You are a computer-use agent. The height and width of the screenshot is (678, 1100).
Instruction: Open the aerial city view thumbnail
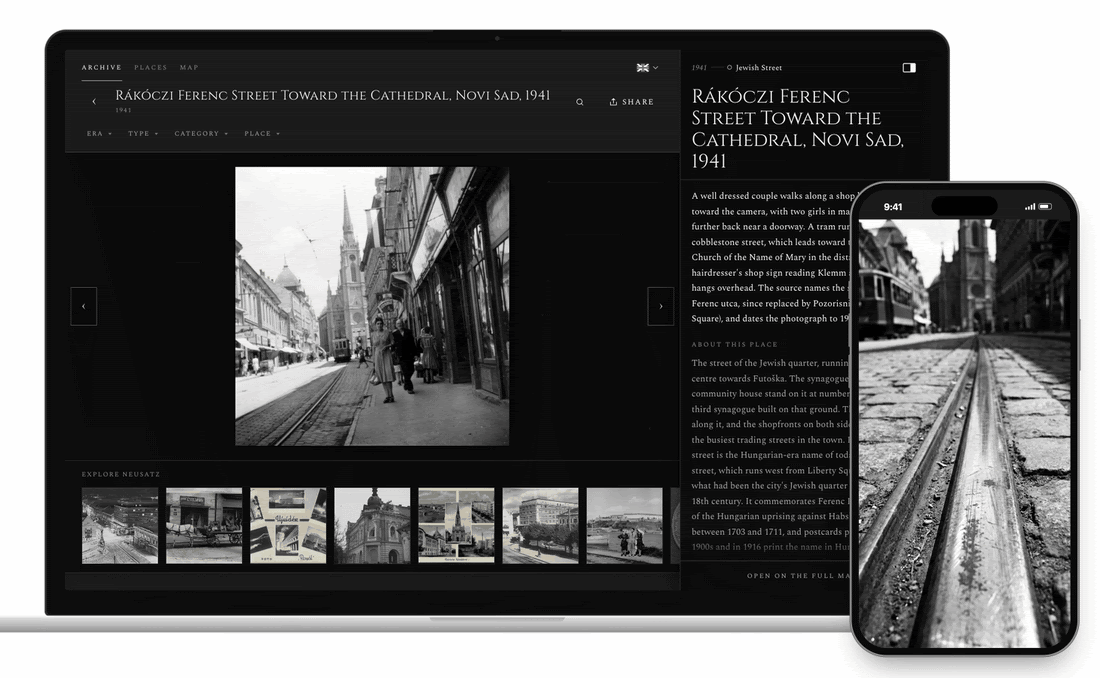[120, 526]
